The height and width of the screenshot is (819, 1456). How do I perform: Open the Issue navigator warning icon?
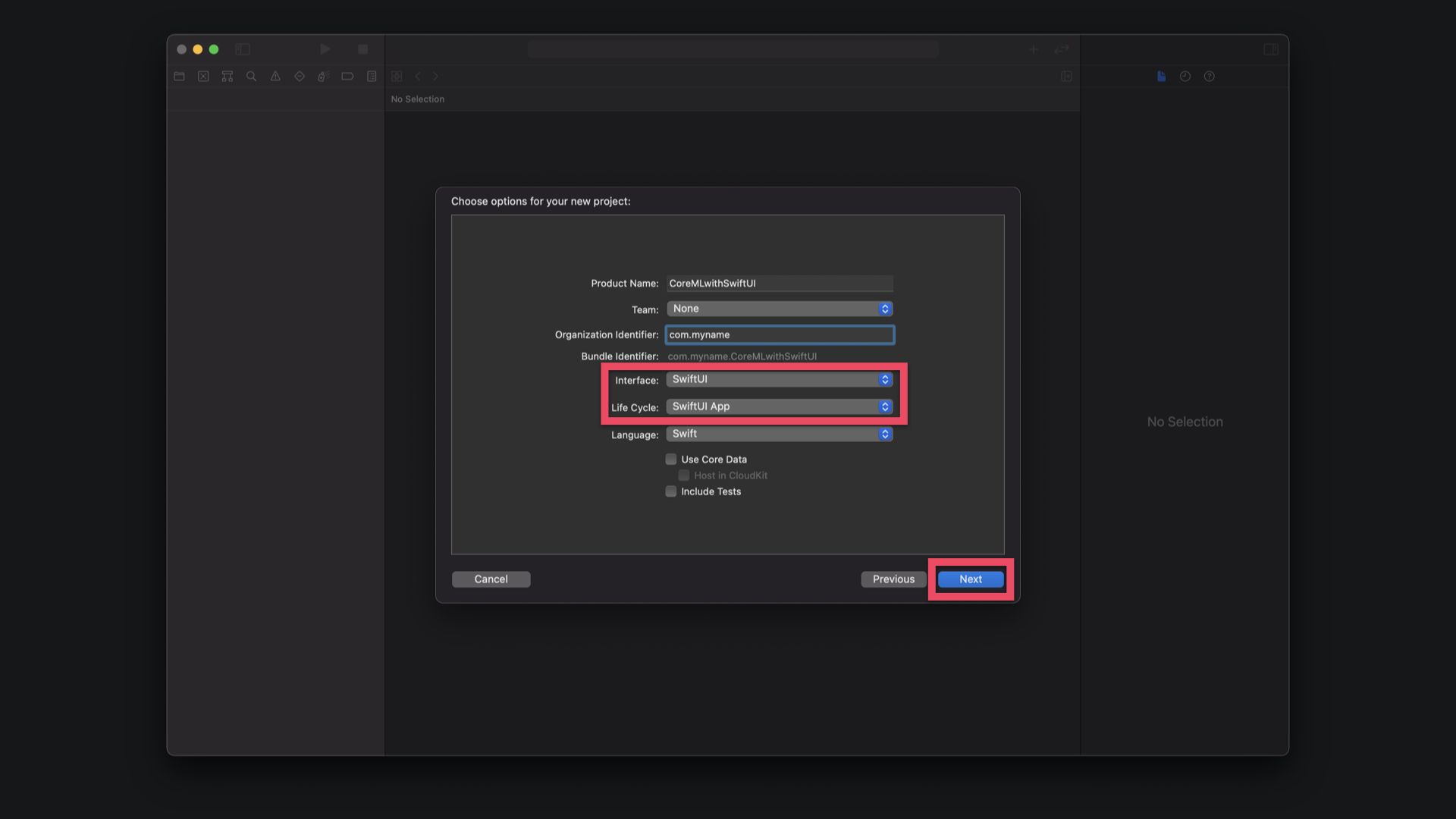coord(275,77)
